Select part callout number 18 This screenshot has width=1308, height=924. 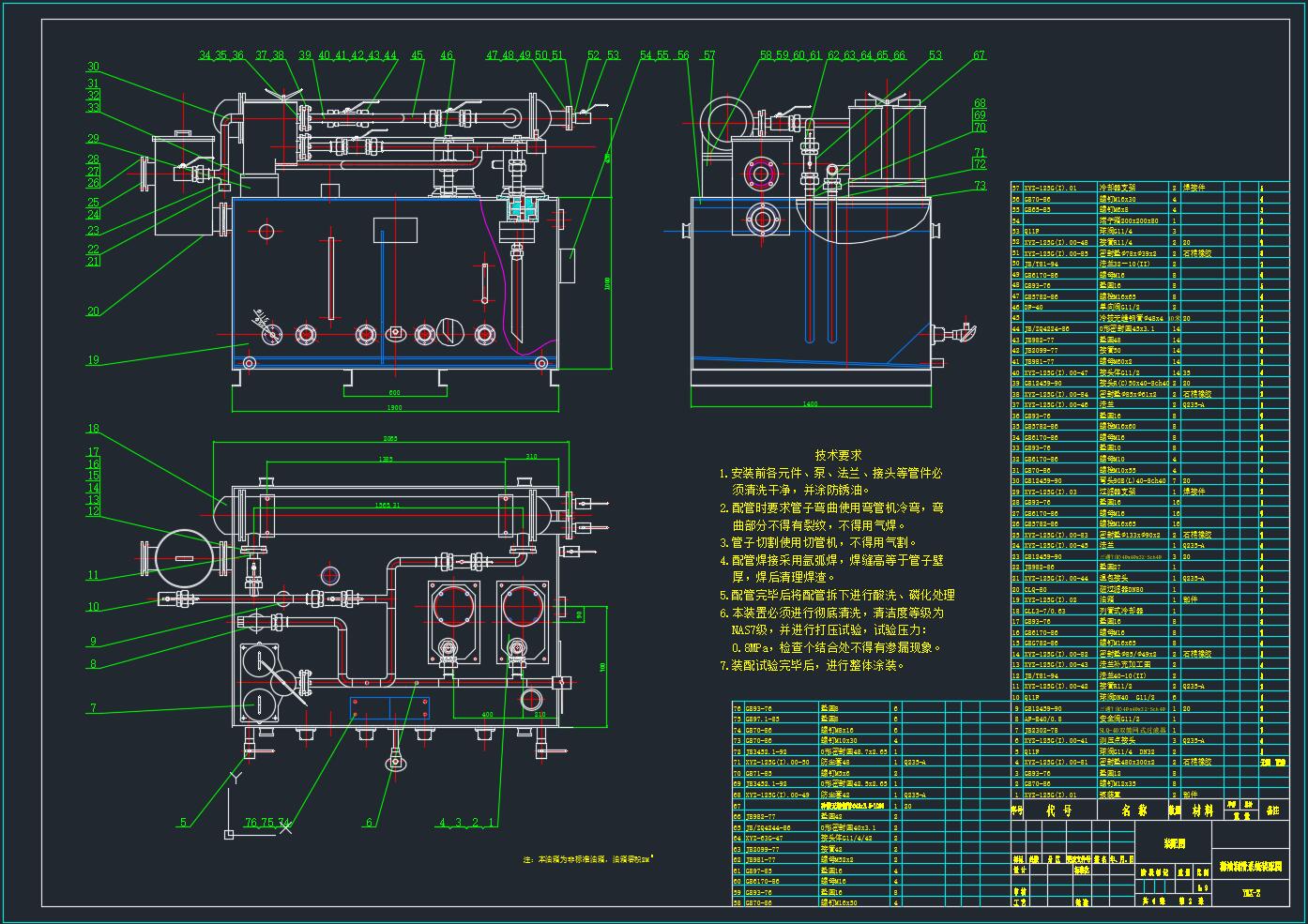point(93,429)
